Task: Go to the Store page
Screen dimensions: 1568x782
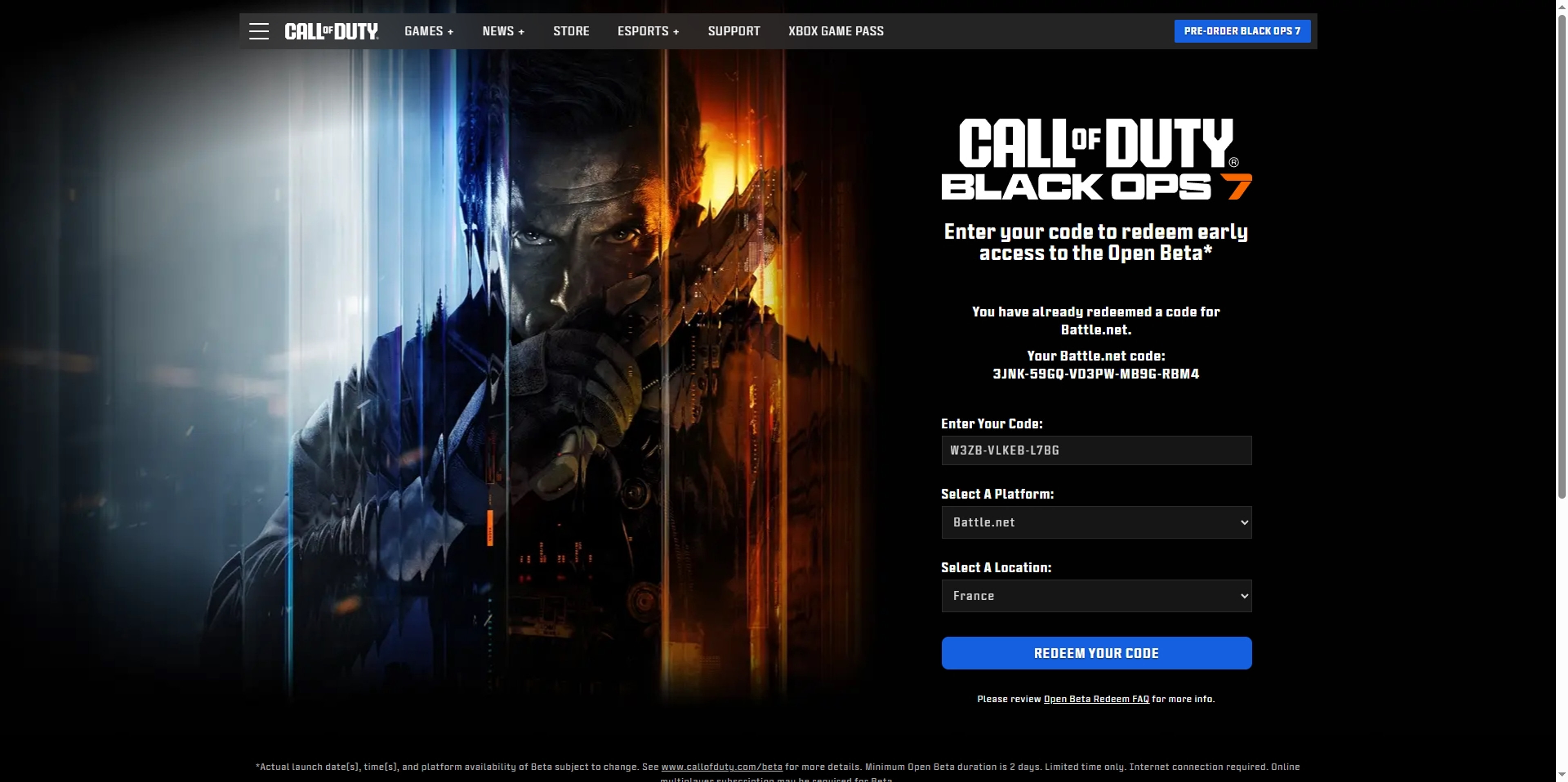Action: [x=571, y=31]
